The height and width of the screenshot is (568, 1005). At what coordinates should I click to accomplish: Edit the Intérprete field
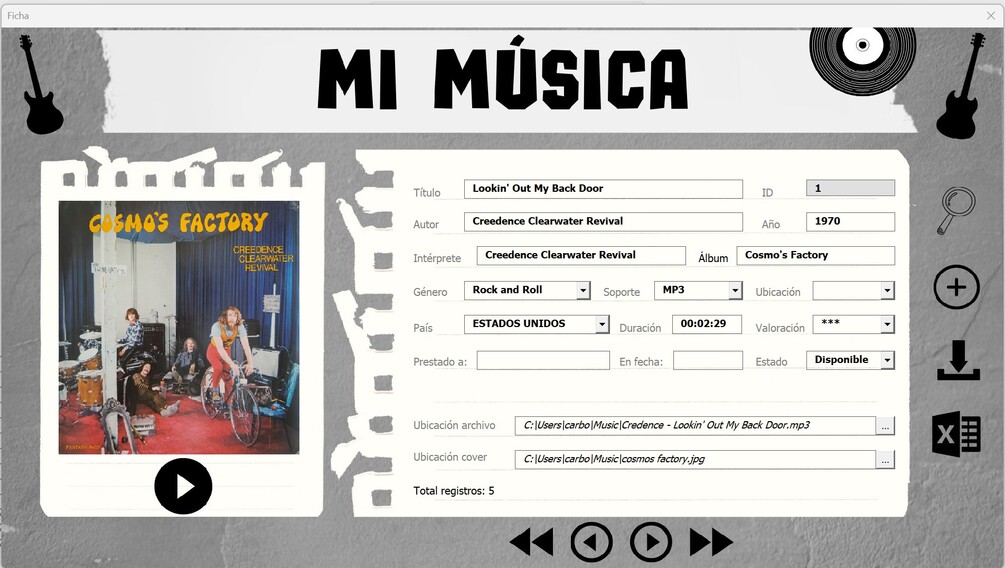pyautogui.click(x=581, y=255)
